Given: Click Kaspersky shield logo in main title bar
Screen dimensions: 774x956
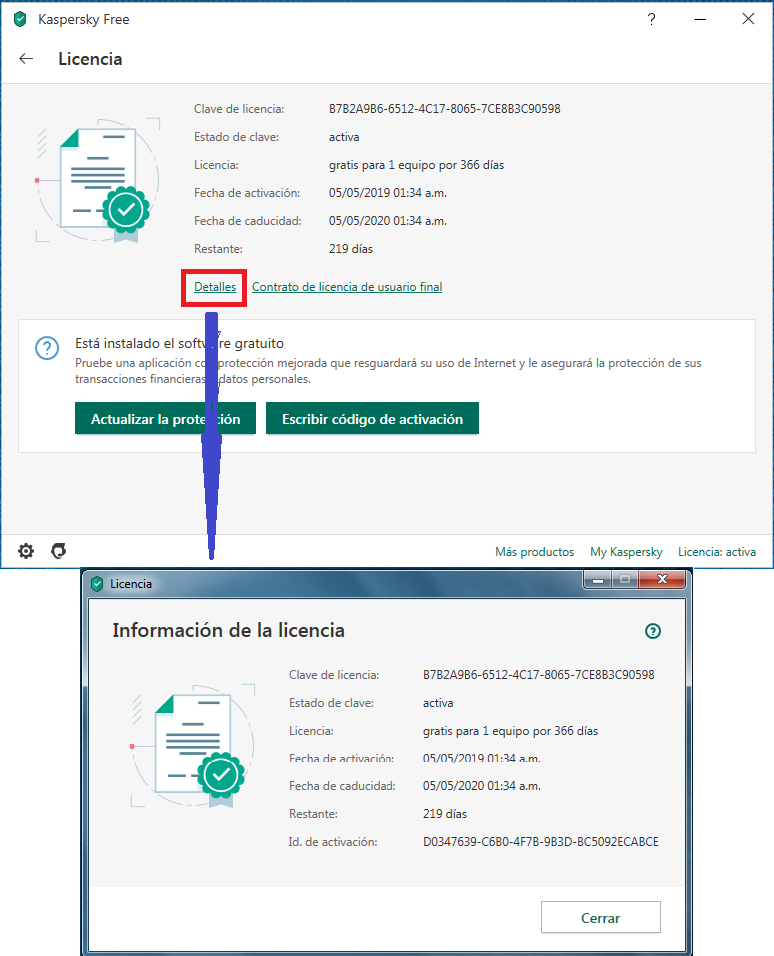Looking at the screenshot, I should [20, 20].
